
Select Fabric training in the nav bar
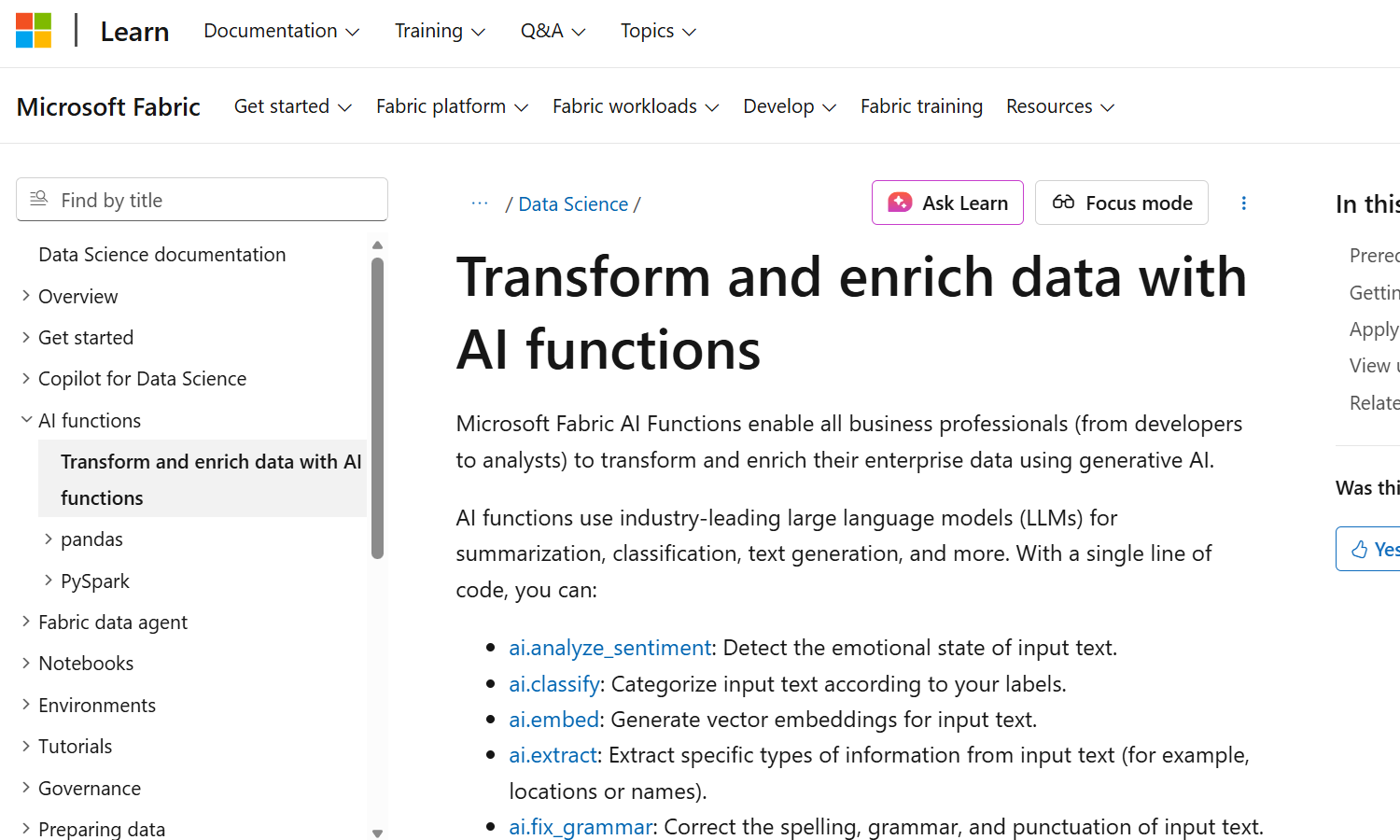pos(921,106)
